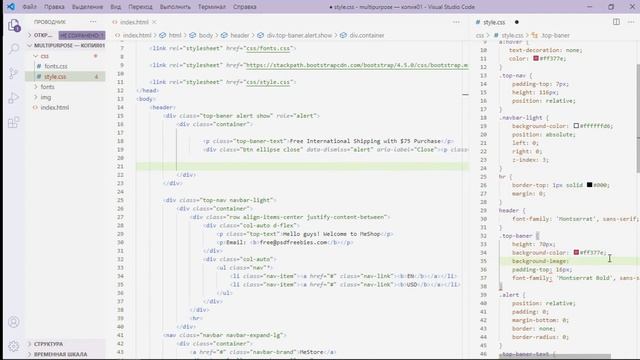Open the Выполнить menu
The height and width of the screenshot is (360, 640).
pos(175,7)
